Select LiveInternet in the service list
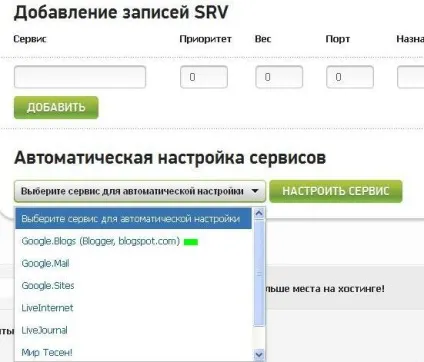 (133, 308)
